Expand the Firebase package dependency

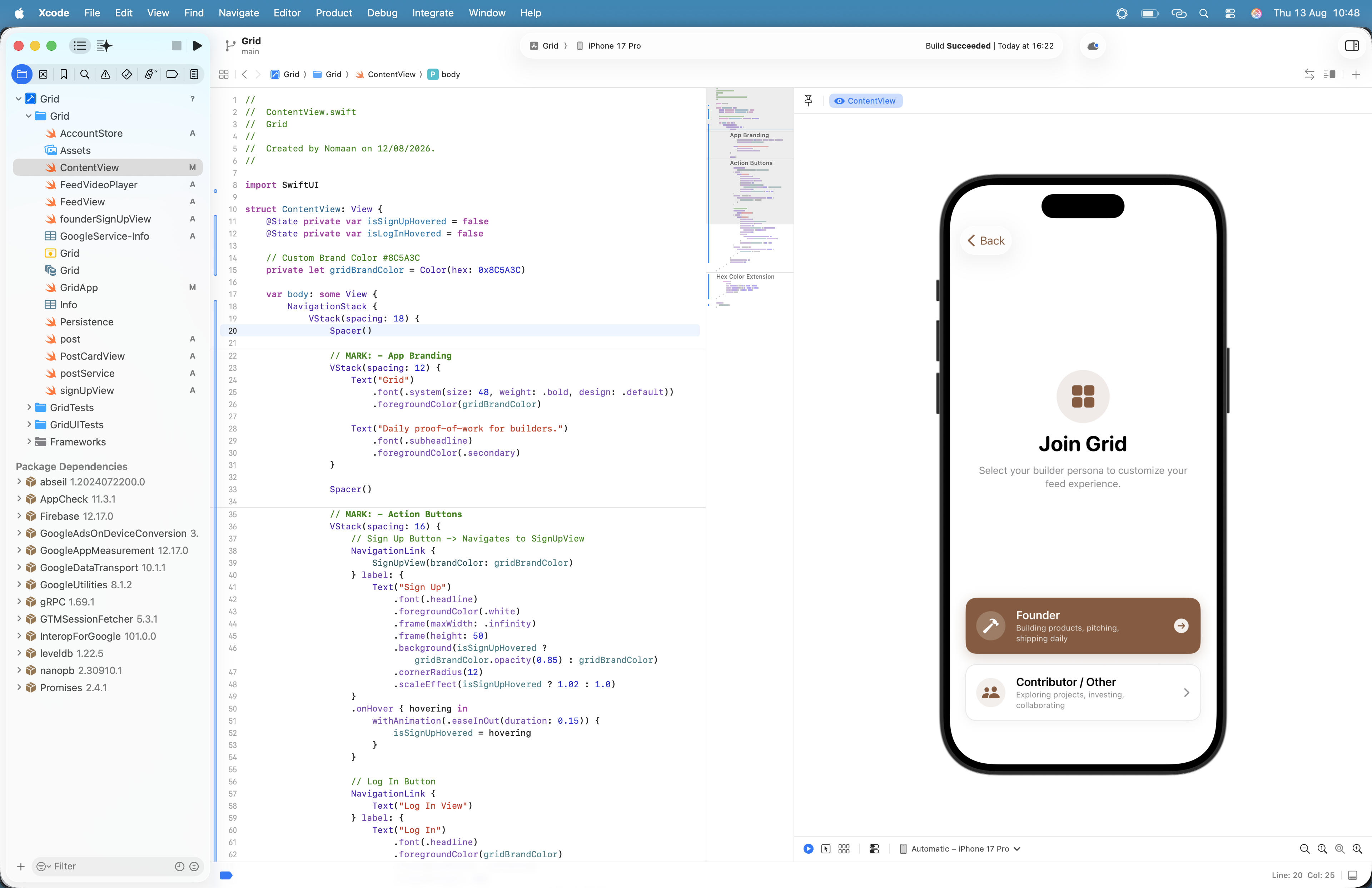pos(19,516)
